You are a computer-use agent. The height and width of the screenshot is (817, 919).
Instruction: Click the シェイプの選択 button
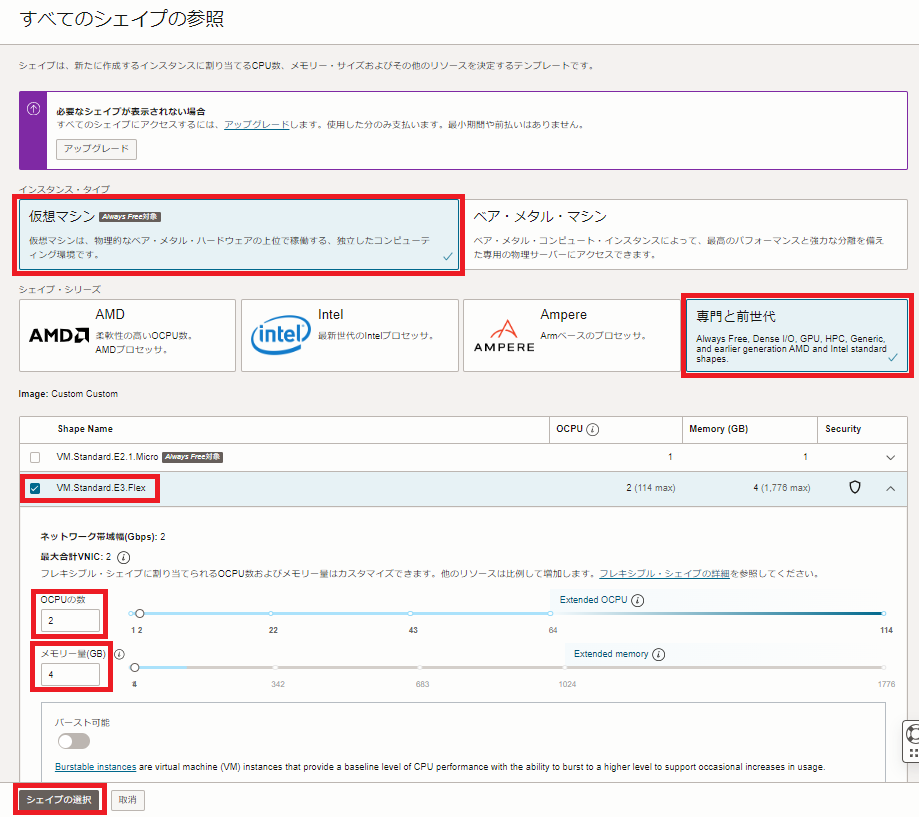pyautogui.click(x=59, y=800)
